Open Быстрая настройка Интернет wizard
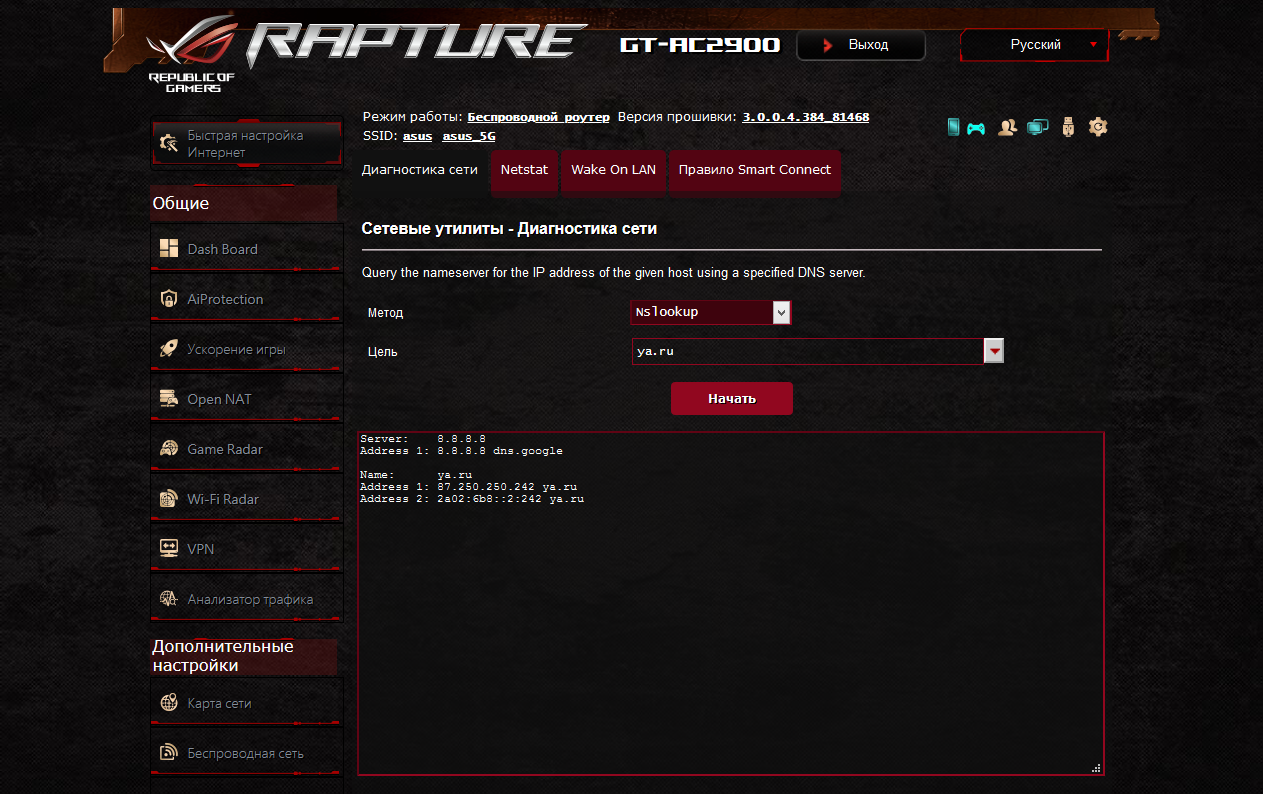Viewport: 1263px width, 794px height. (x=245, y=144)
